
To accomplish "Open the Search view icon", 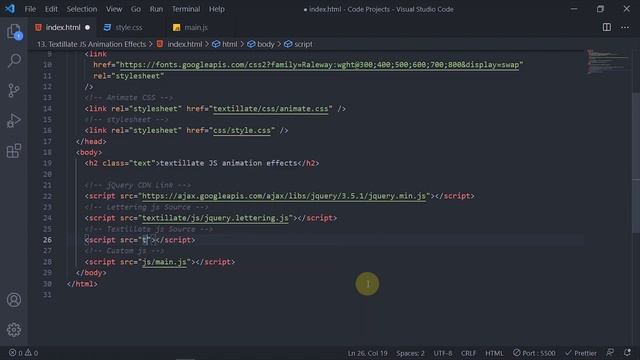I will click(x=14, y=61).
